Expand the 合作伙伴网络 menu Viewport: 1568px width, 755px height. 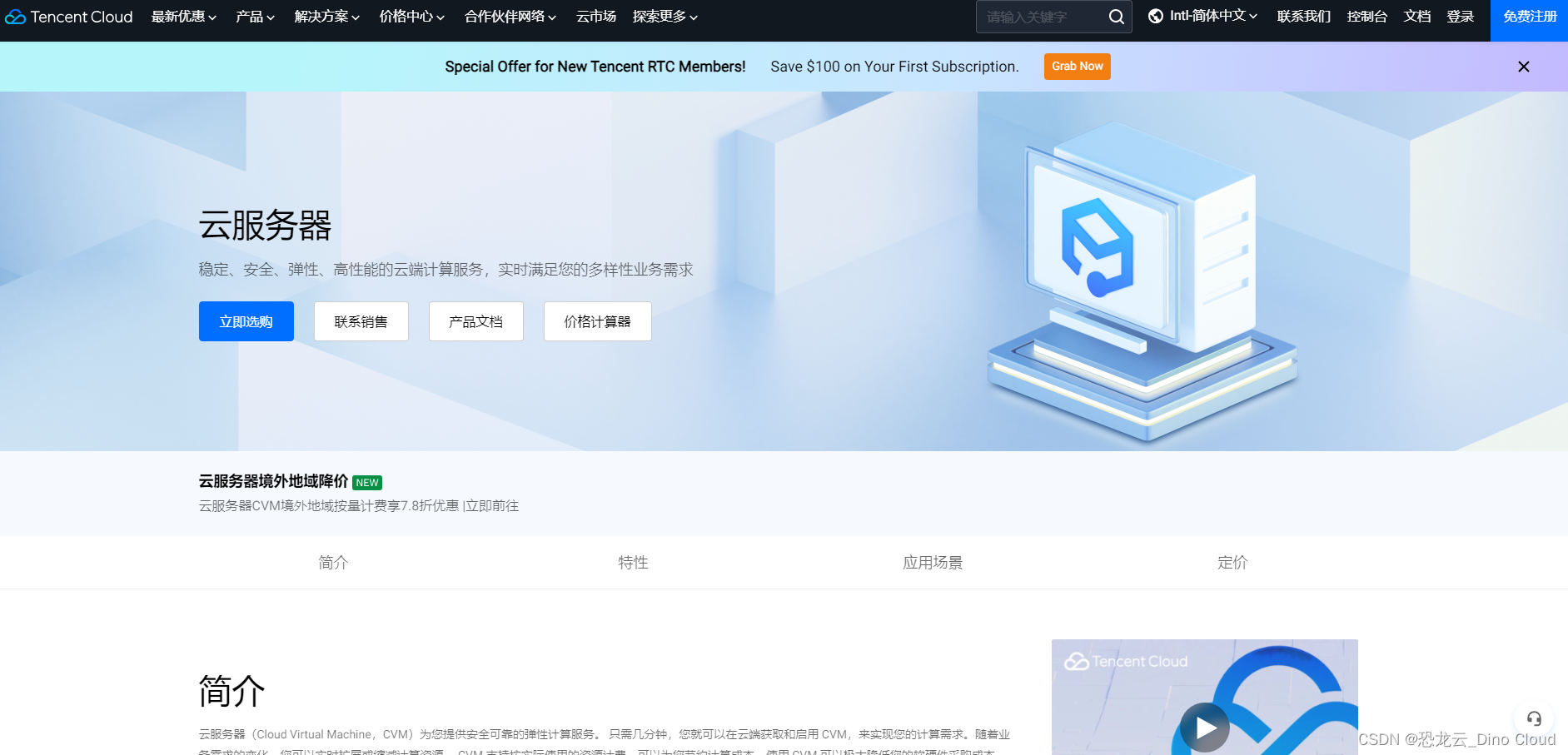point(510,17)
